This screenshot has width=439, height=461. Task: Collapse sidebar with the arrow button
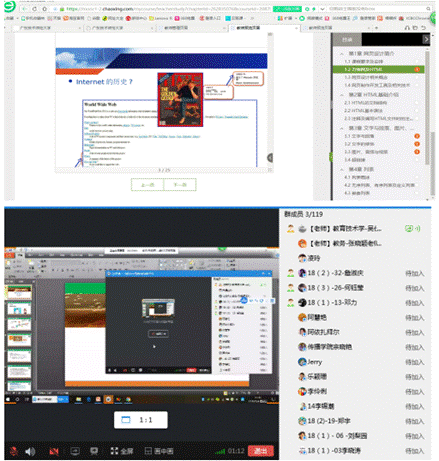pos(426,40)
